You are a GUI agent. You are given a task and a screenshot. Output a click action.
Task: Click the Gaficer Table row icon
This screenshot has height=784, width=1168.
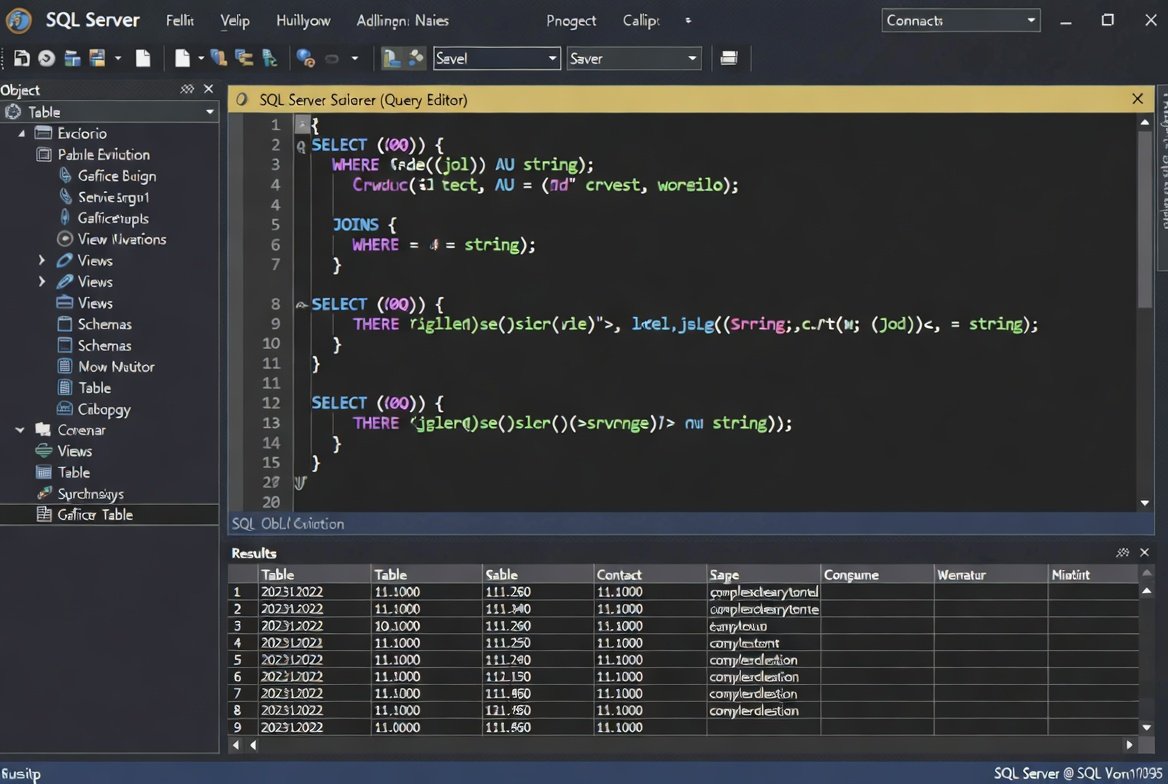(44, 514)
